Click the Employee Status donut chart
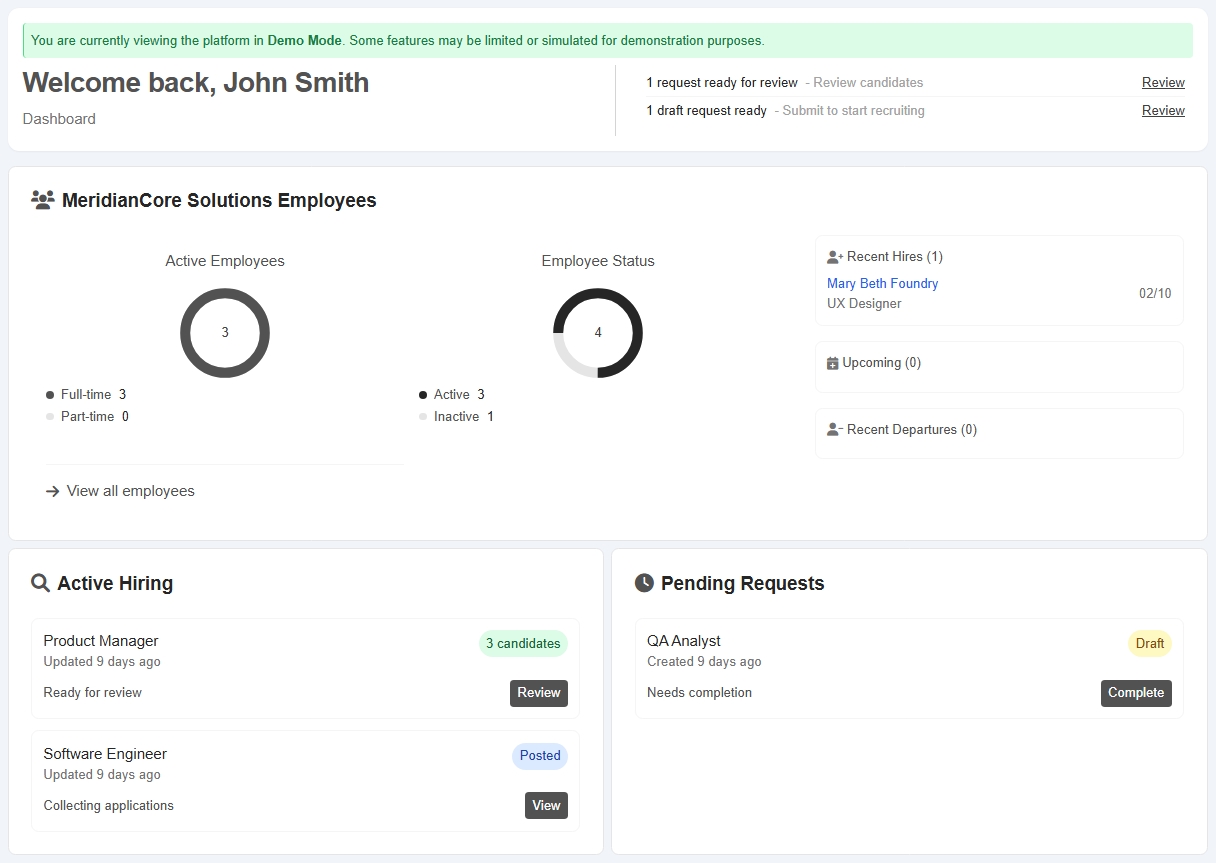 (x=598, y=333)
